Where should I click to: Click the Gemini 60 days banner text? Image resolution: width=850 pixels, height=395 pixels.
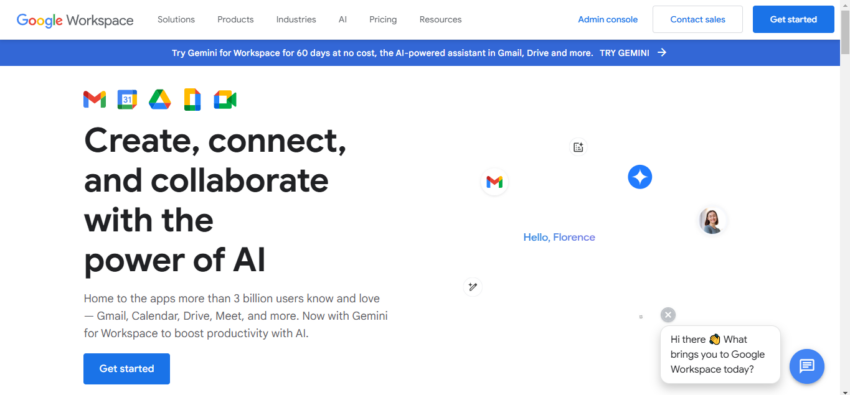[382, 53]
